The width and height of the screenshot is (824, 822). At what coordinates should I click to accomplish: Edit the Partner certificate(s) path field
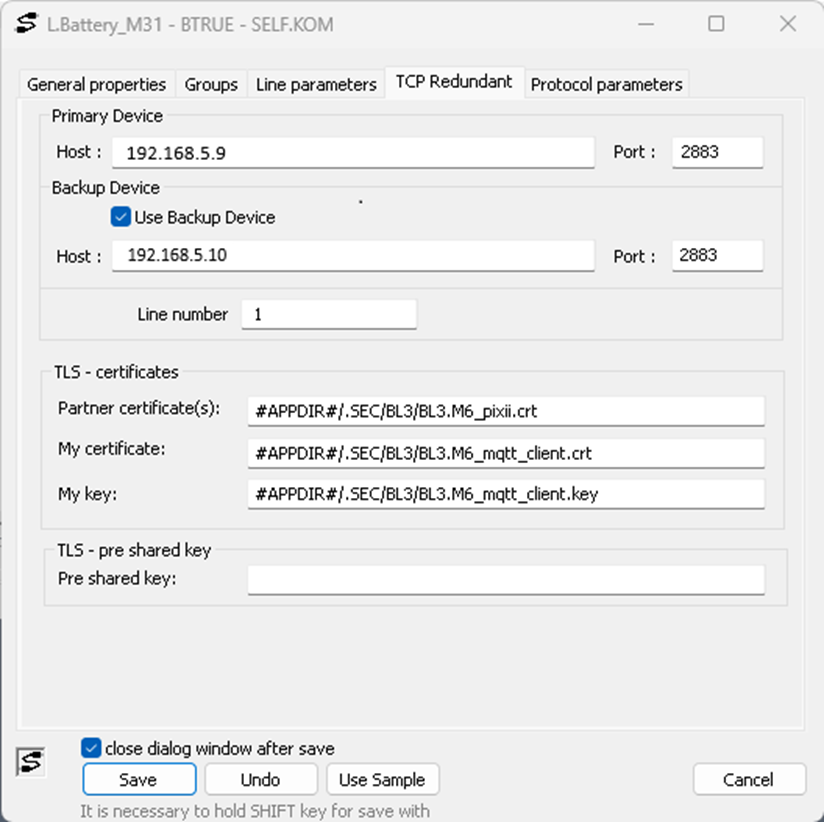click(x=505, y=411)
